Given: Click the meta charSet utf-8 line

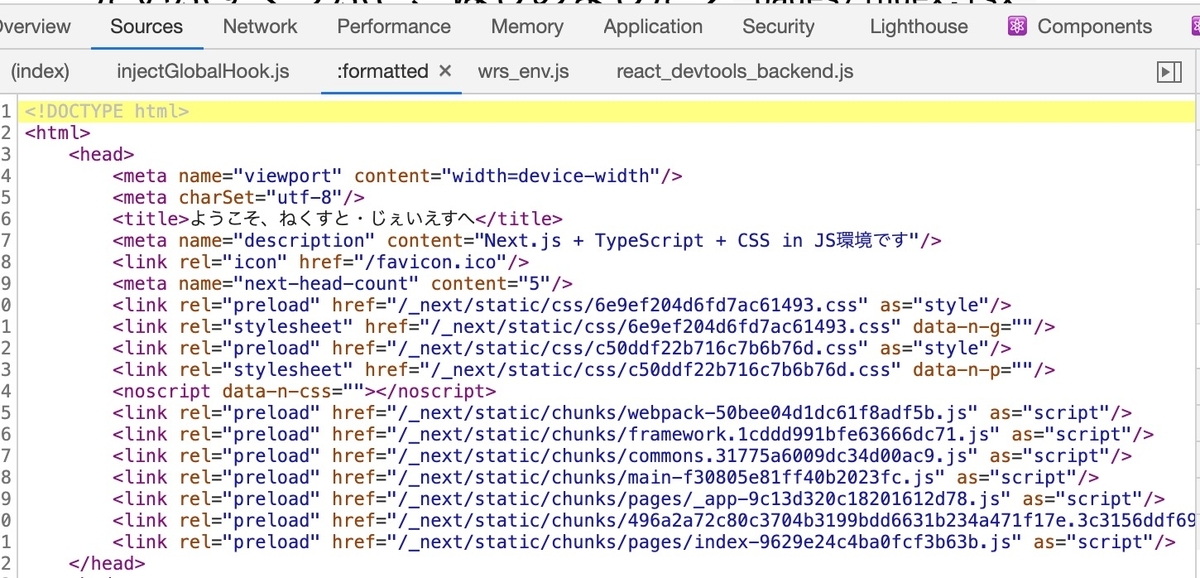Looking at the screenshot, I should [238, 197].
